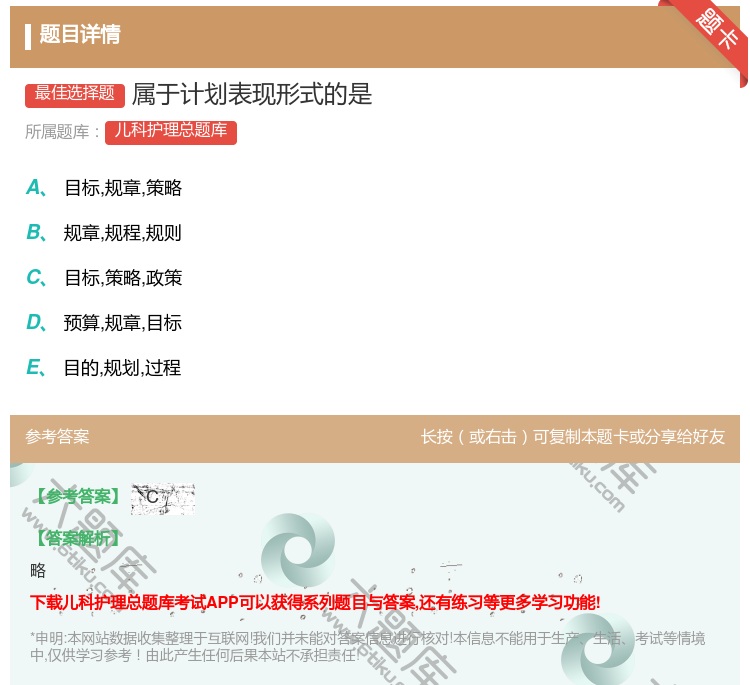Click the question text 属于计划表现形式的是

252,94
